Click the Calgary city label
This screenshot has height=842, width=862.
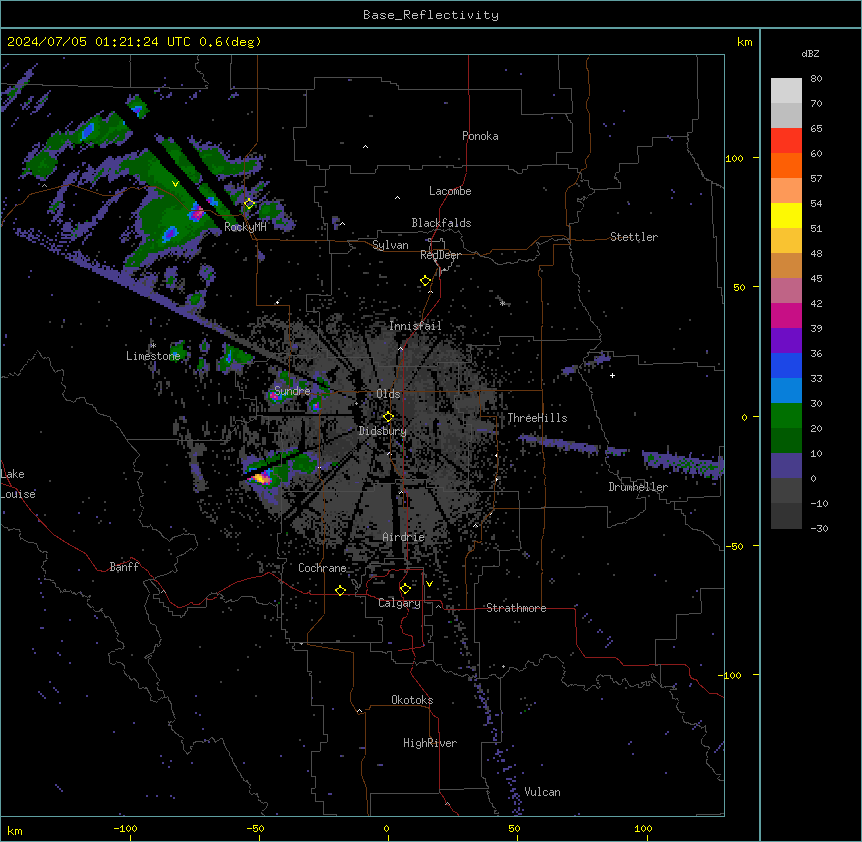pyautogui.click(x=399, y=603)
